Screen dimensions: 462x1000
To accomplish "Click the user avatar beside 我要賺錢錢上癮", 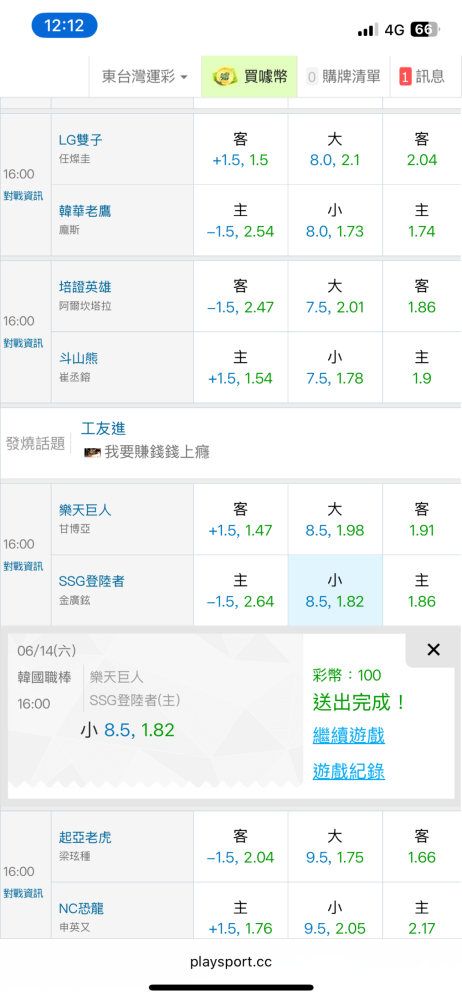I will [93, 453].
